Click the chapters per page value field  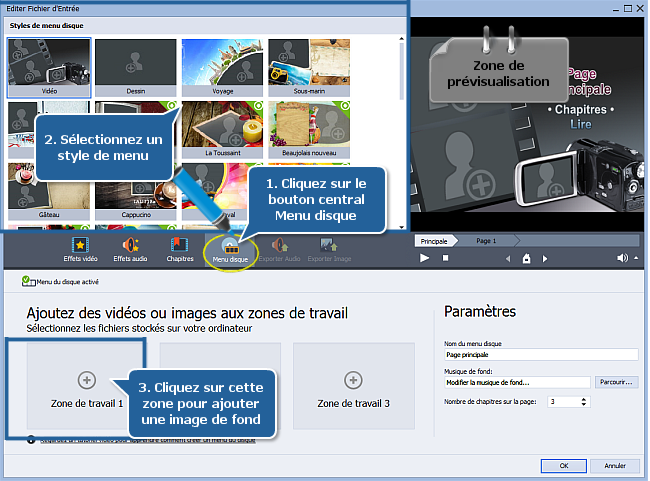click(x=564, y=402)
